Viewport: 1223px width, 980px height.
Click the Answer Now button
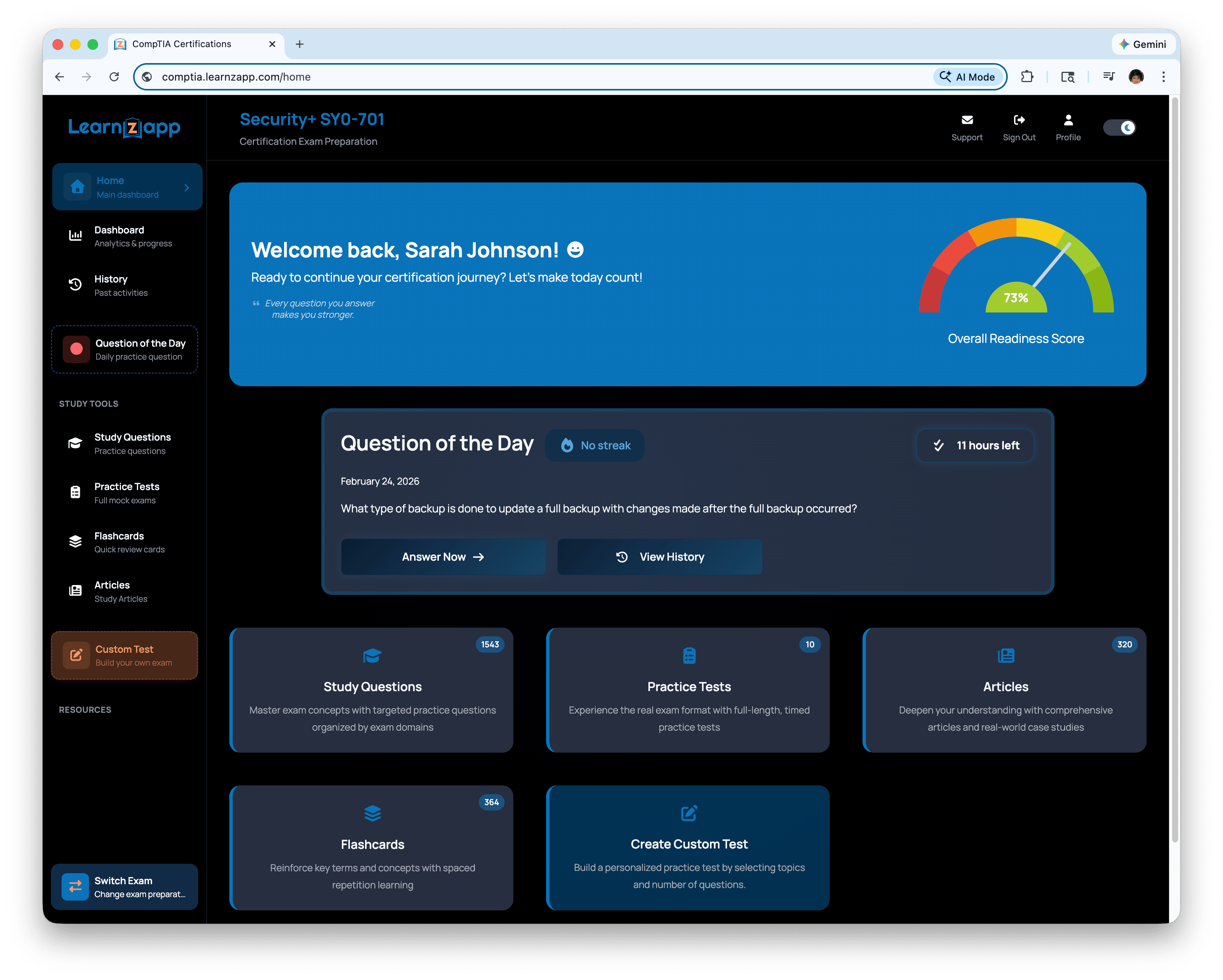pyautogui.click(x=443, y=557)
